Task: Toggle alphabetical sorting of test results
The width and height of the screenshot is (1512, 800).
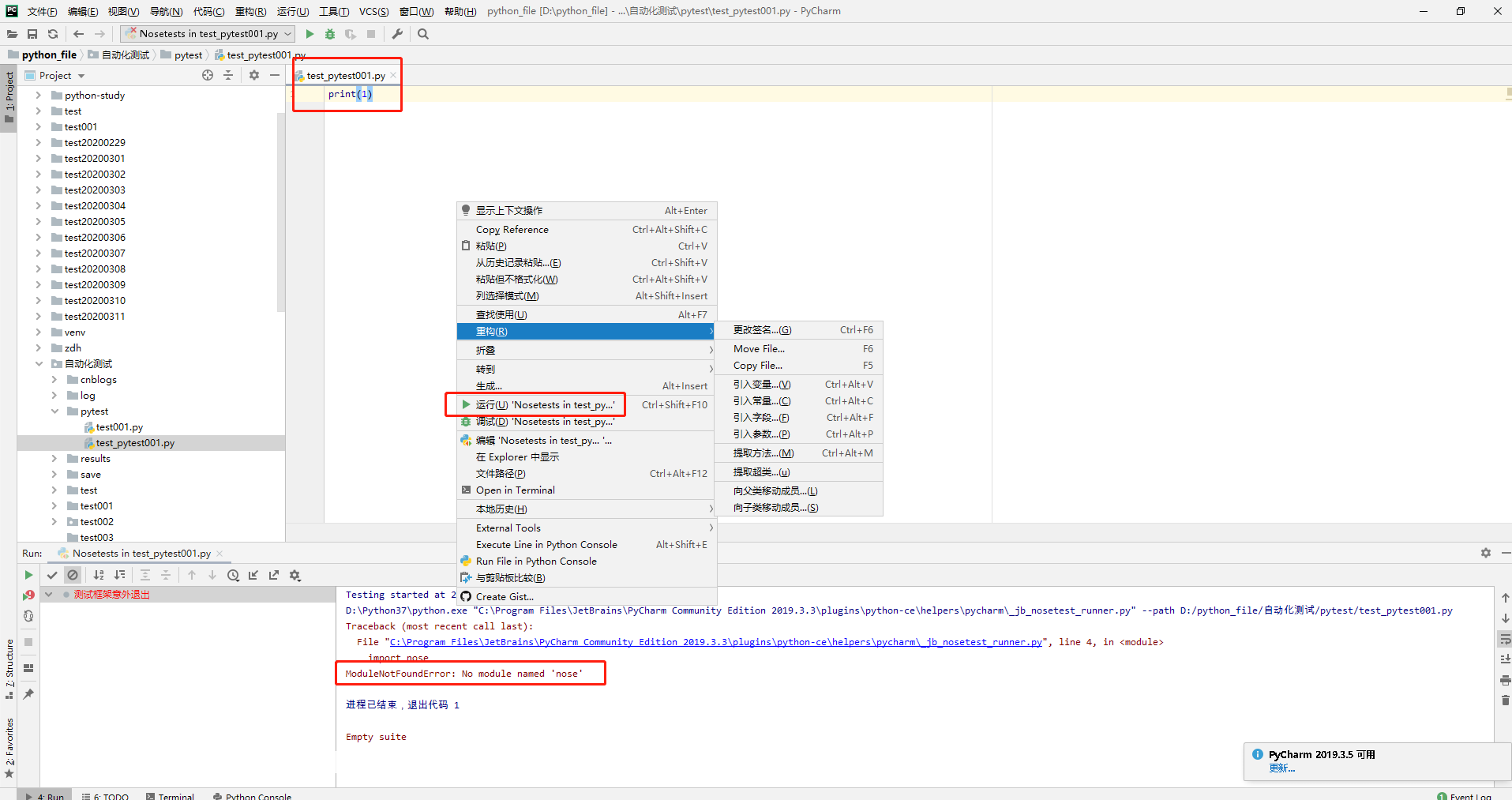Action: pos(99,576)
